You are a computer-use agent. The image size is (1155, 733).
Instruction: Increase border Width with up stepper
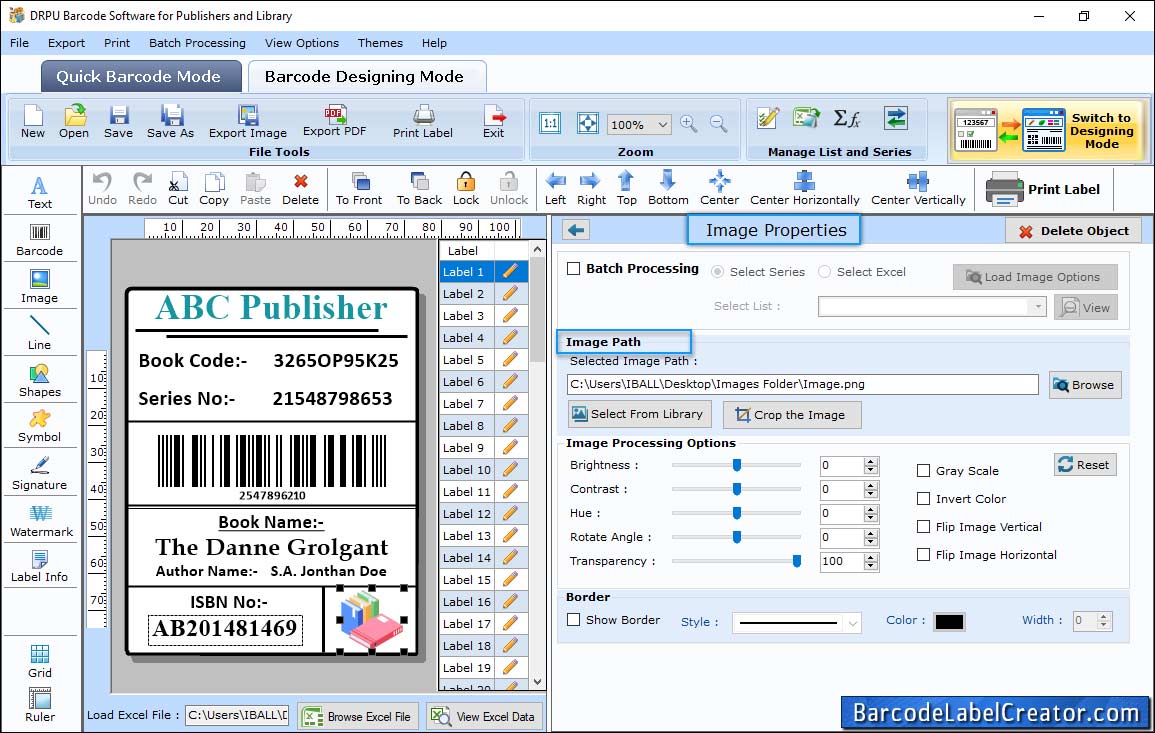(1103, 617)
